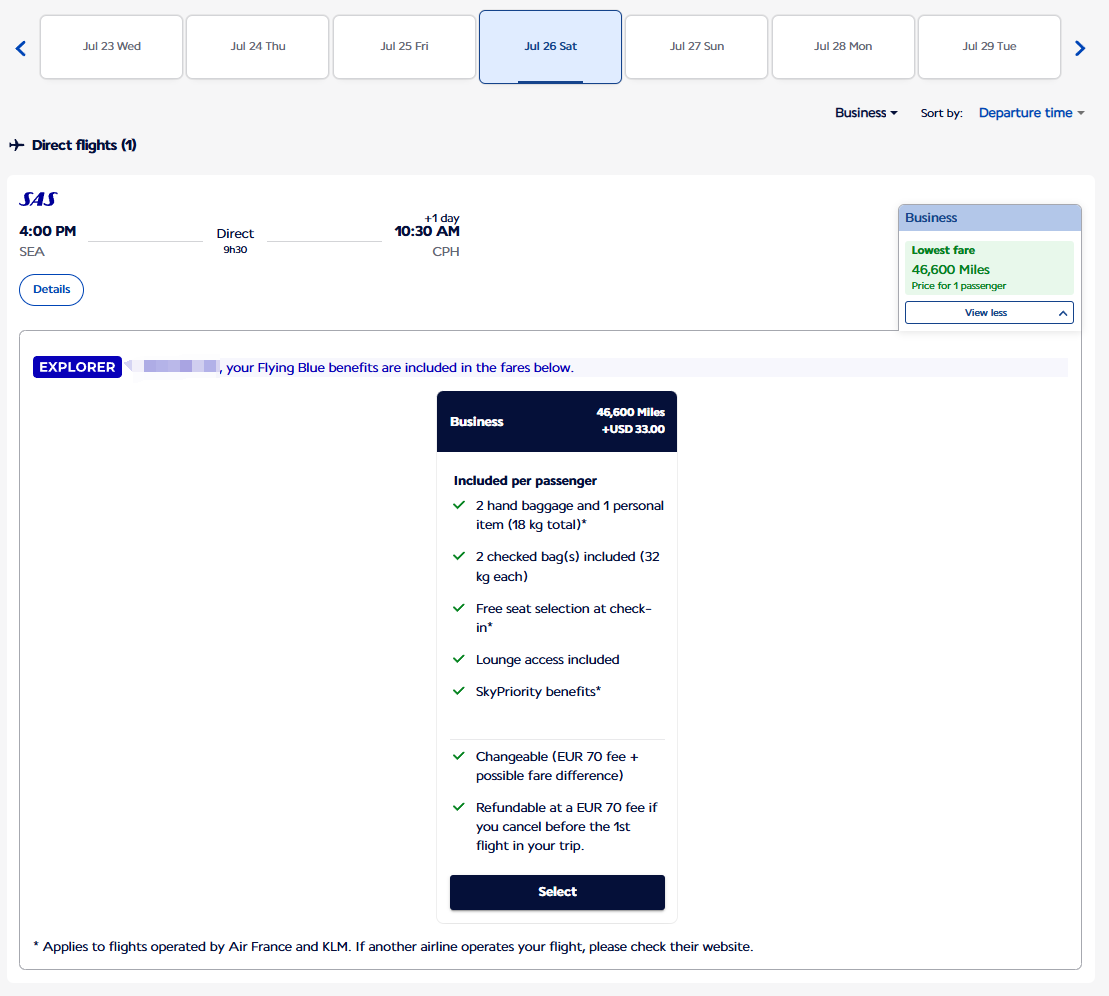Click the 'Changeable (EUR 70 fee' text
The height and width of the screenshot is (996, 1109).
click(x=557, y=766)
